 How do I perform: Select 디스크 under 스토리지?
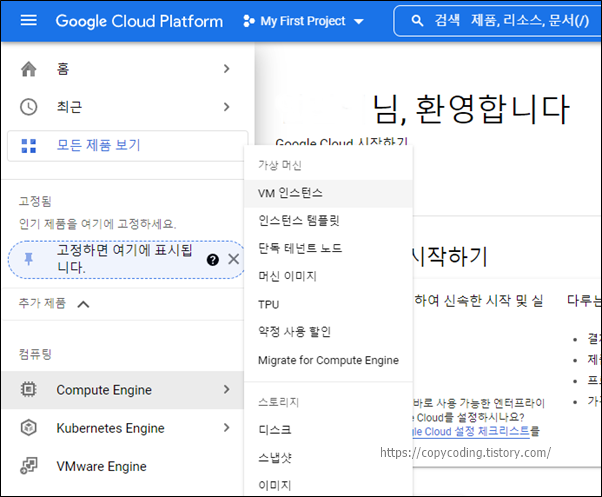328,430
